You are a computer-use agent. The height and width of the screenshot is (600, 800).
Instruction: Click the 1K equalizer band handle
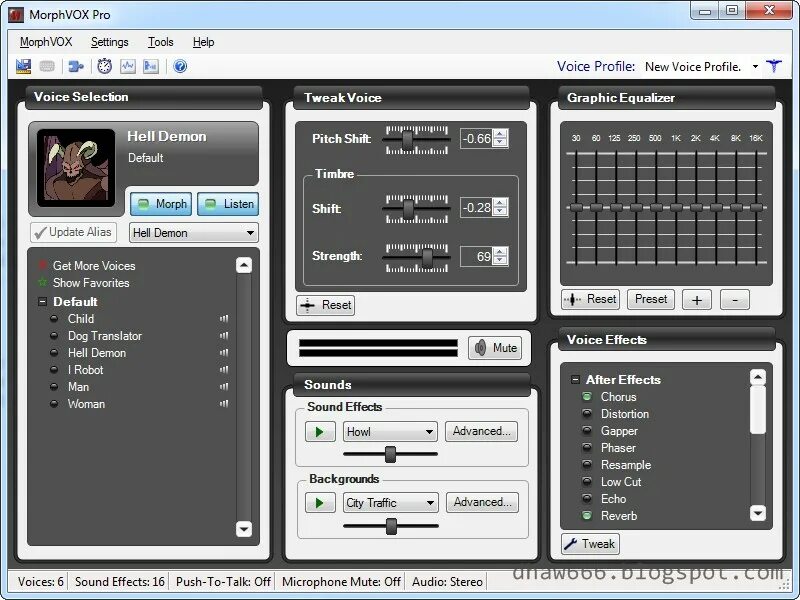coord(677,208)
